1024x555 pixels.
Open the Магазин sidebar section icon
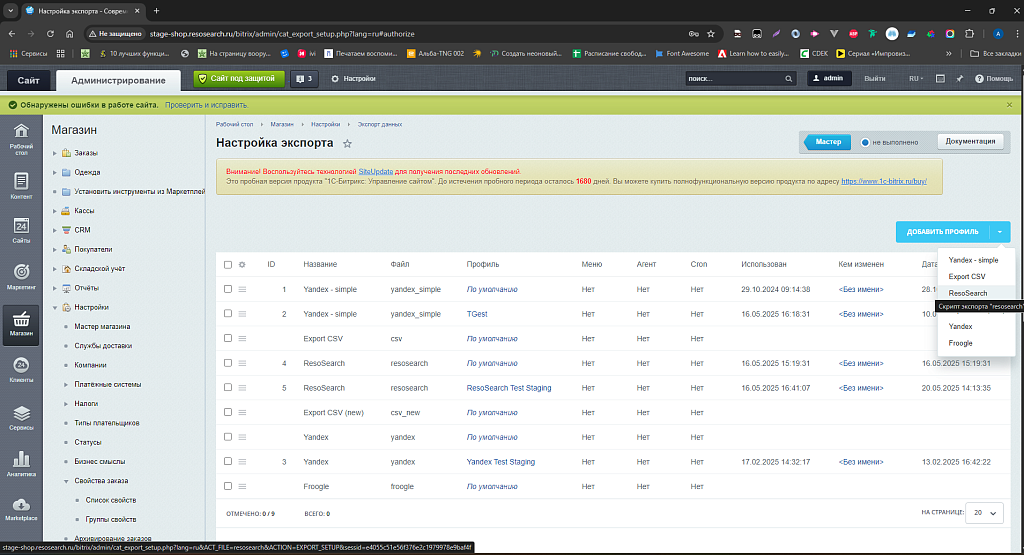21,325
